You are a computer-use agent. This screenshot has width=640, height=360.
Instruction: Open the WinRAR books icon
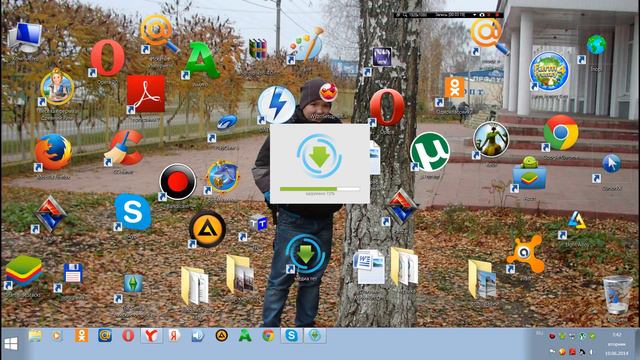[x=258, y=49]
